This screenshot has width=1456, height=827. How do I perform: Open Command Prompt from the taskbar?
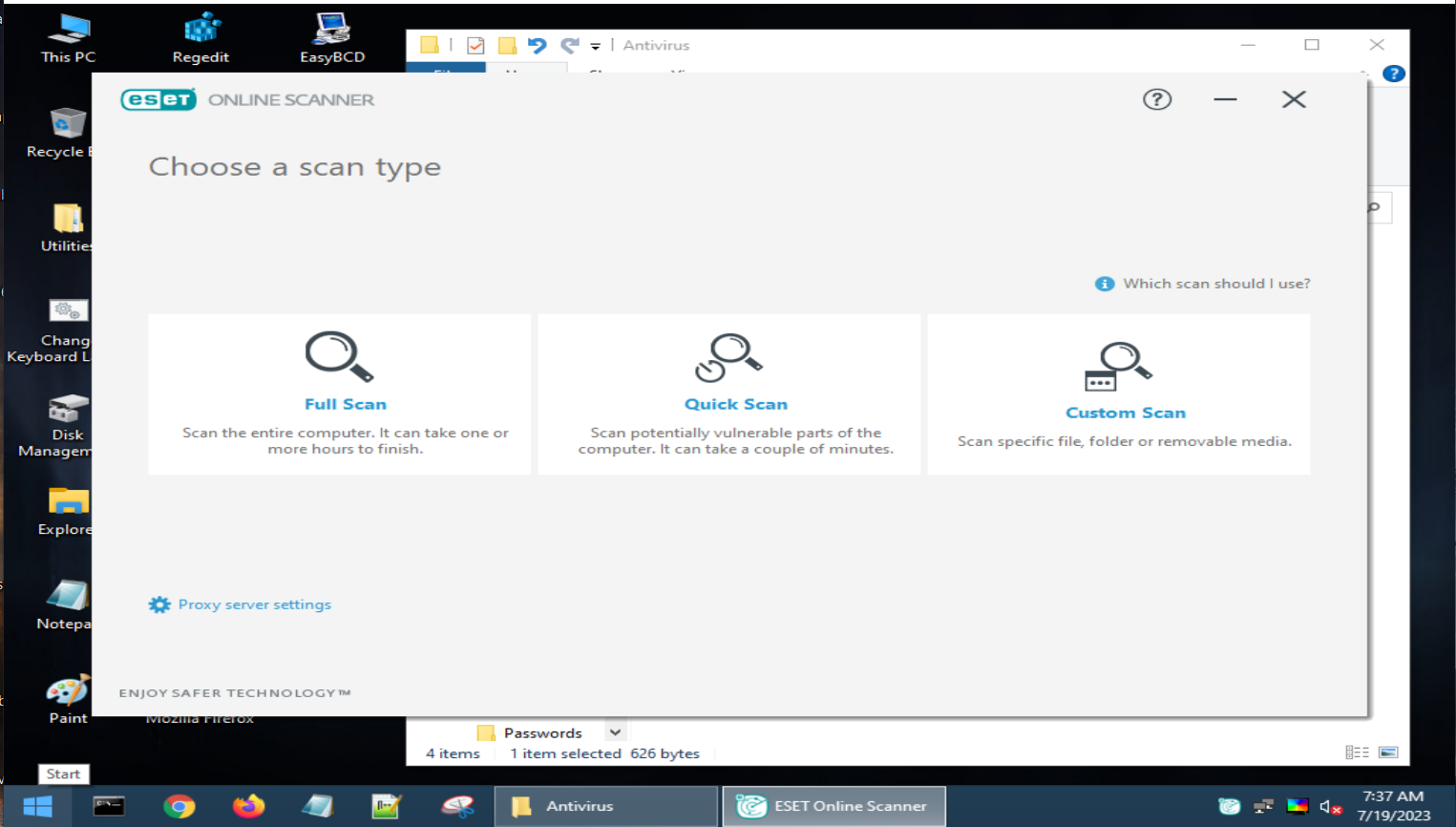click(x=109, y=807)
